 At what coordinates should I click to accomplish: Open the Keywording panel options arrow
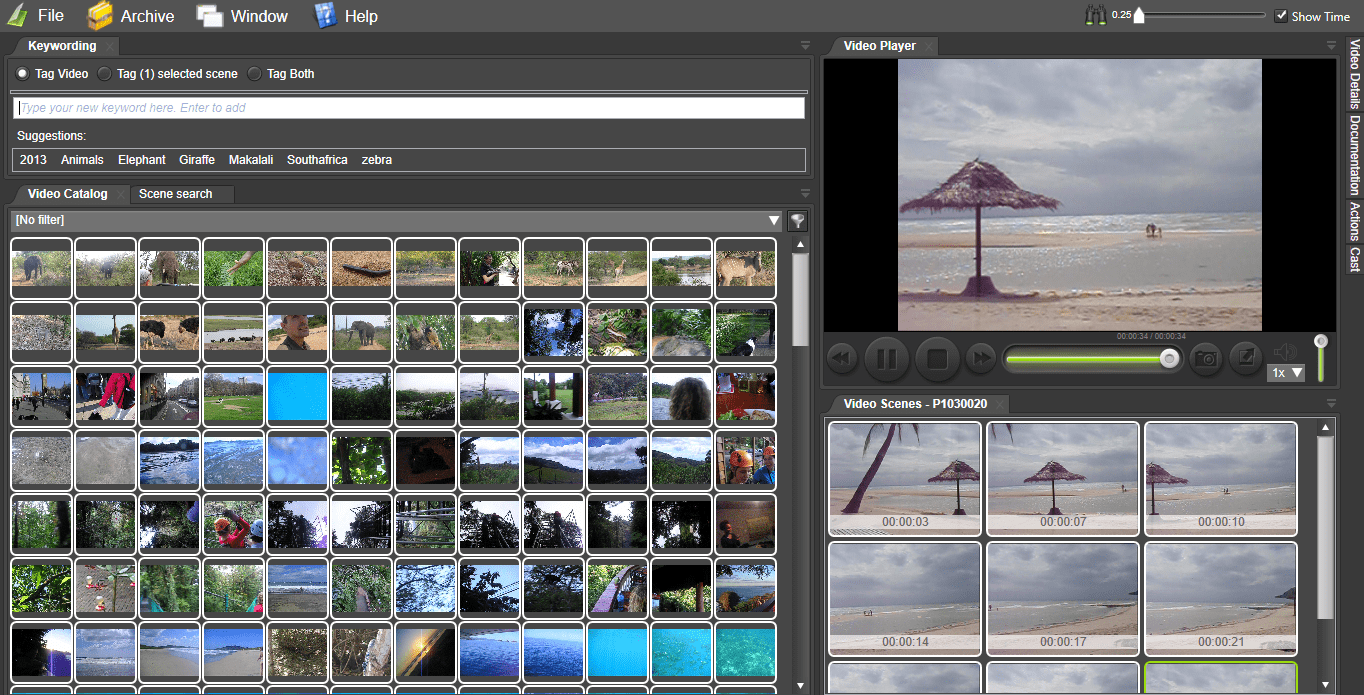(x=805, y=46)
